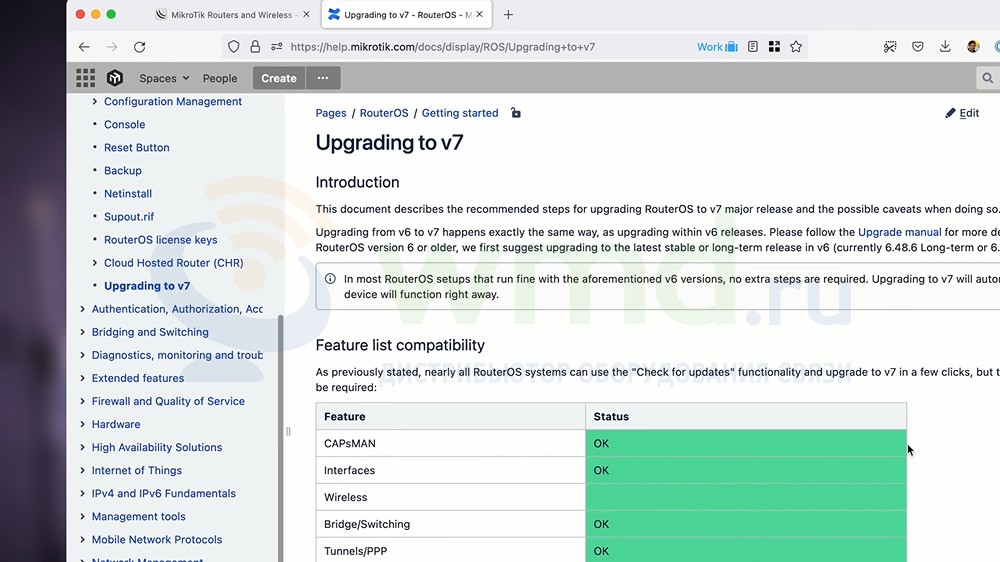Image resolution: width=1000 pixels, height=562 pixels.
Task: Open the Firefox downloads panel
Action: click(x=945, y=47)
